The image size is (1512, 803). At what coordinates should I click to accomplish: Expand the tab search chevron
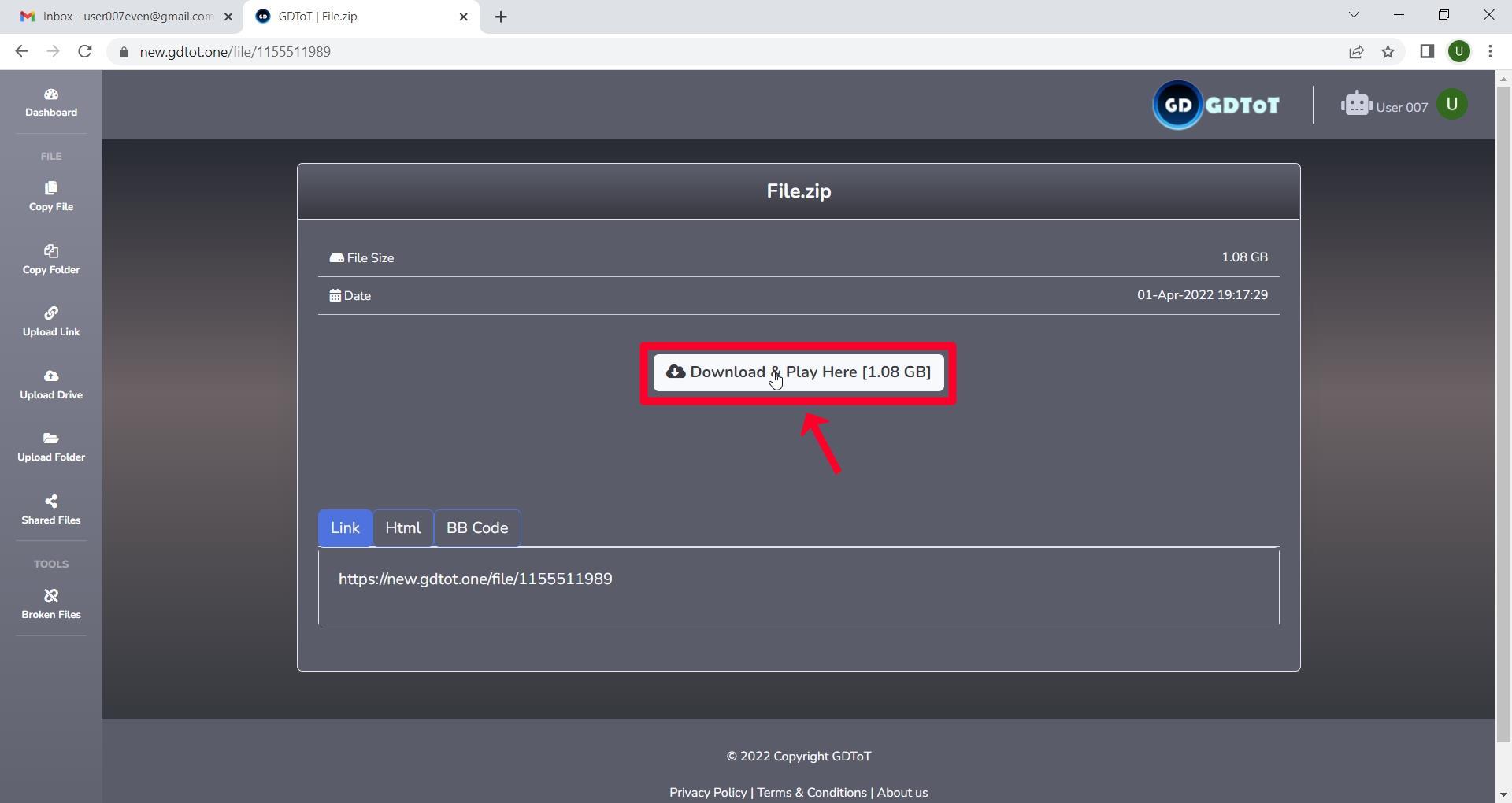coord(1354,15)
